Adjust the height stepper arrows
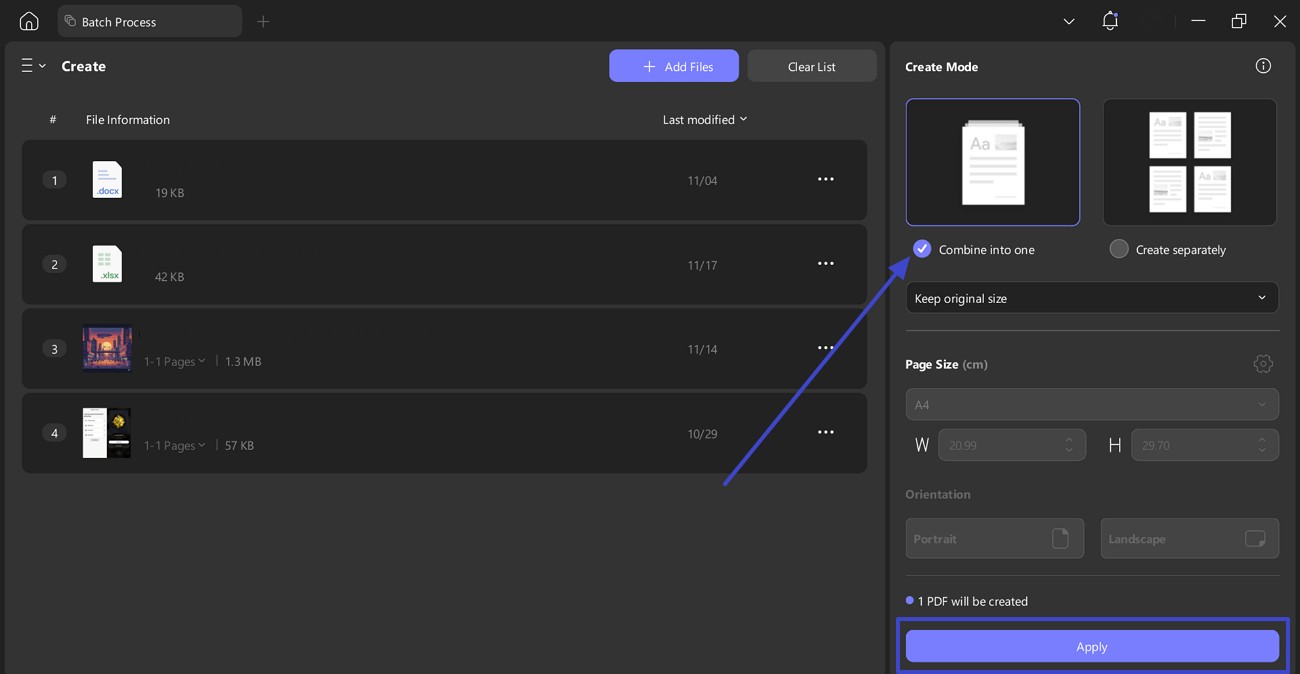This screenshot has height=674, width=1300. click(1262, 445)
